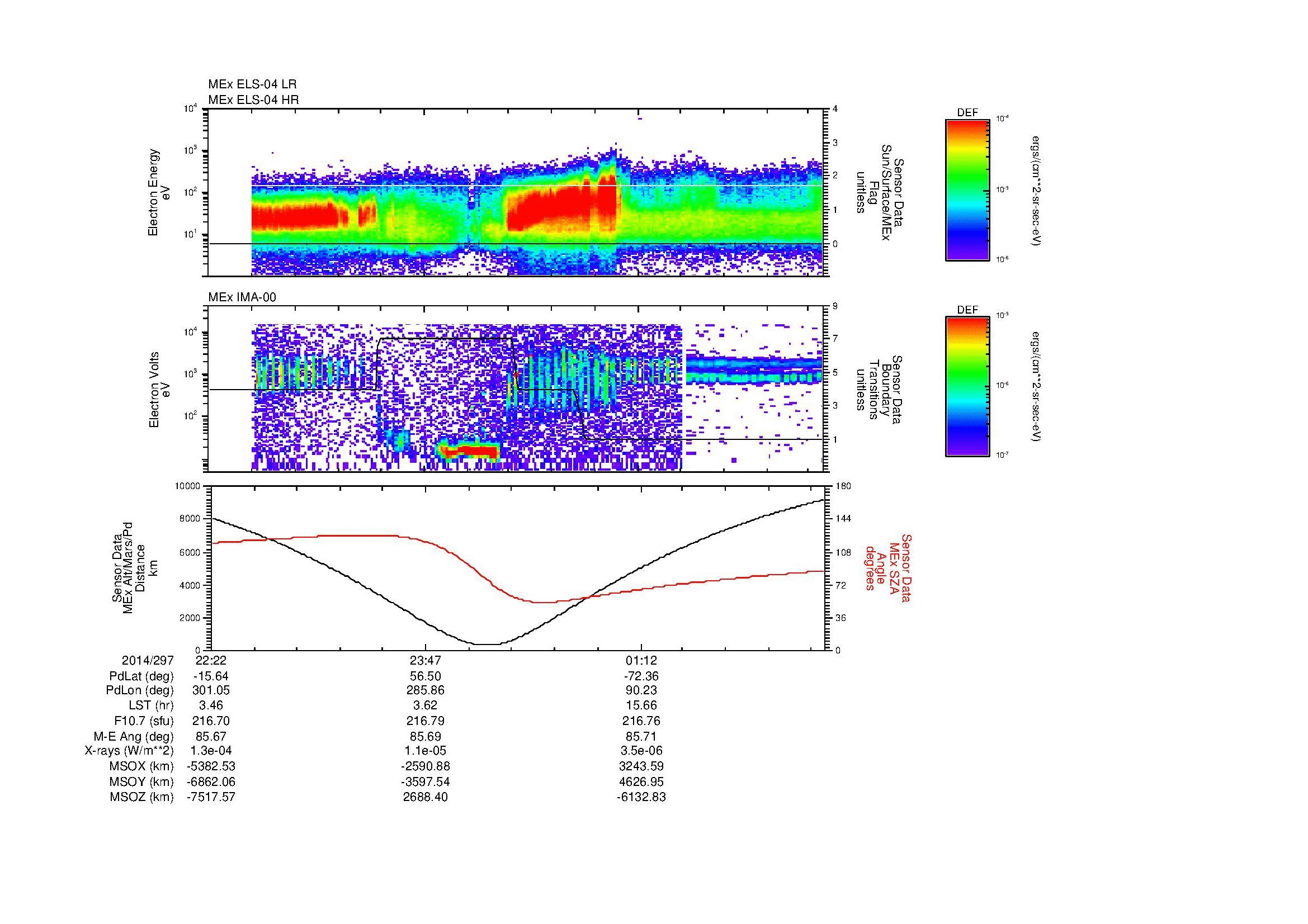Click the M-E Ang value 85.71

(641, 736)
